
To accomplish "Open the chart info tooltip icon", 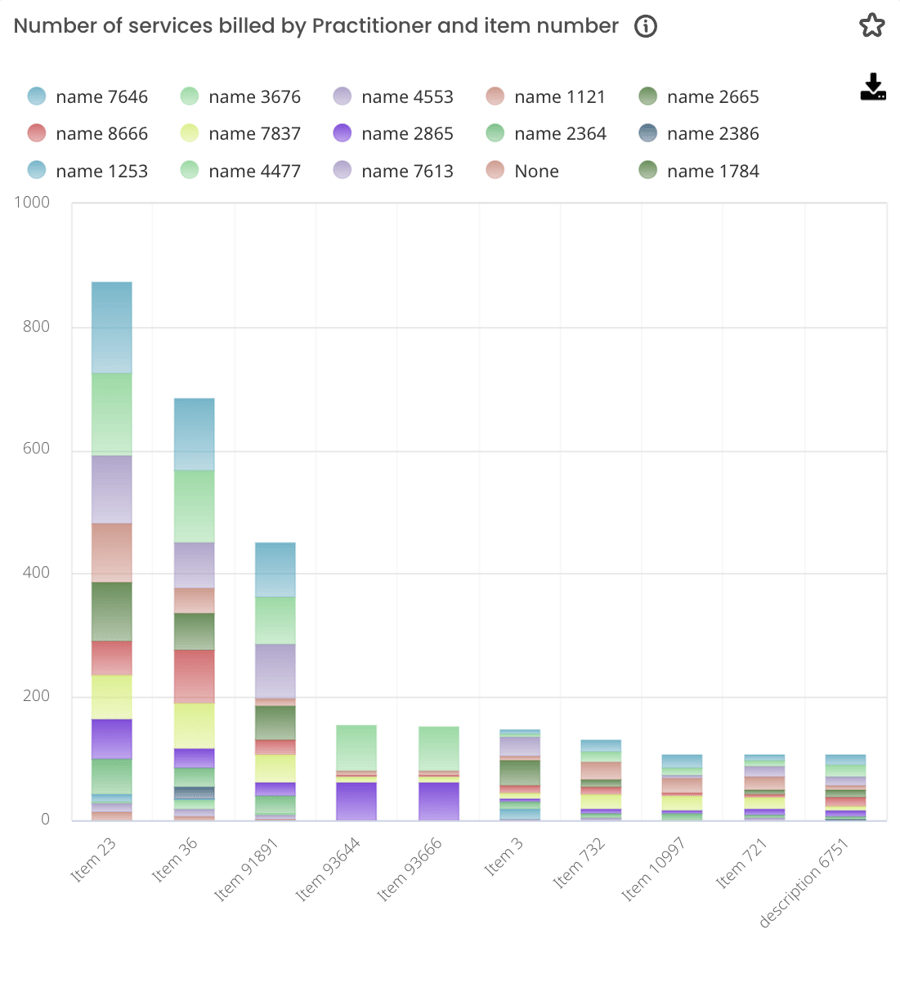I will (645, 26).
